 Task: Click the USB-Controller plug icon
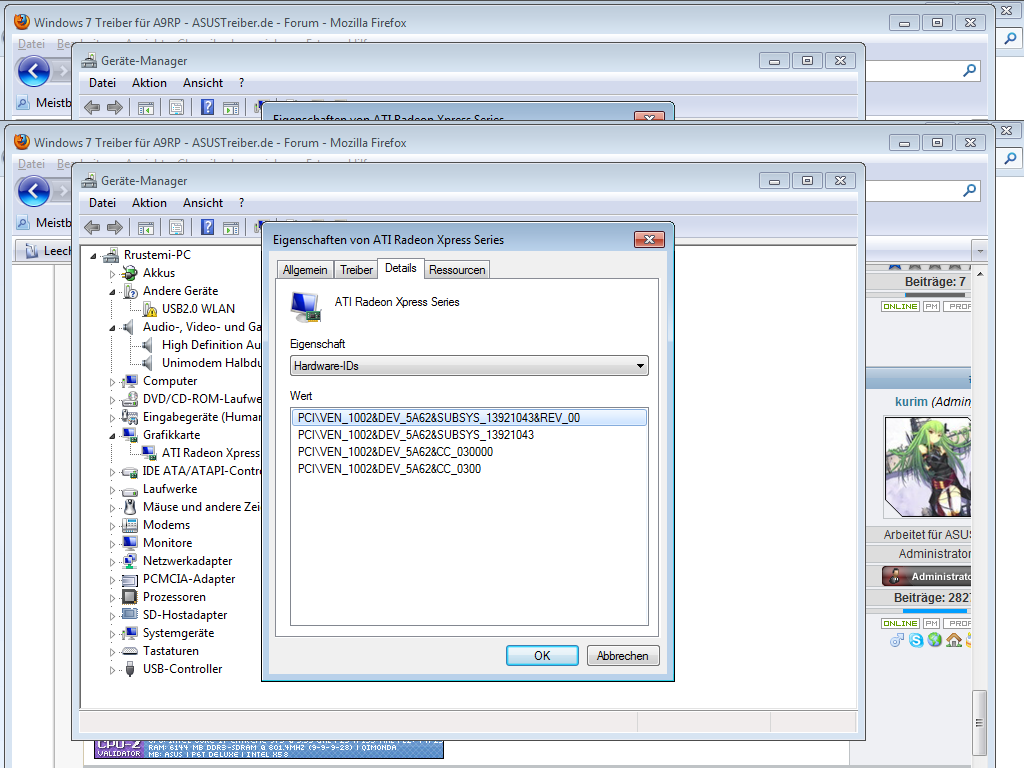tap(130, 669)
